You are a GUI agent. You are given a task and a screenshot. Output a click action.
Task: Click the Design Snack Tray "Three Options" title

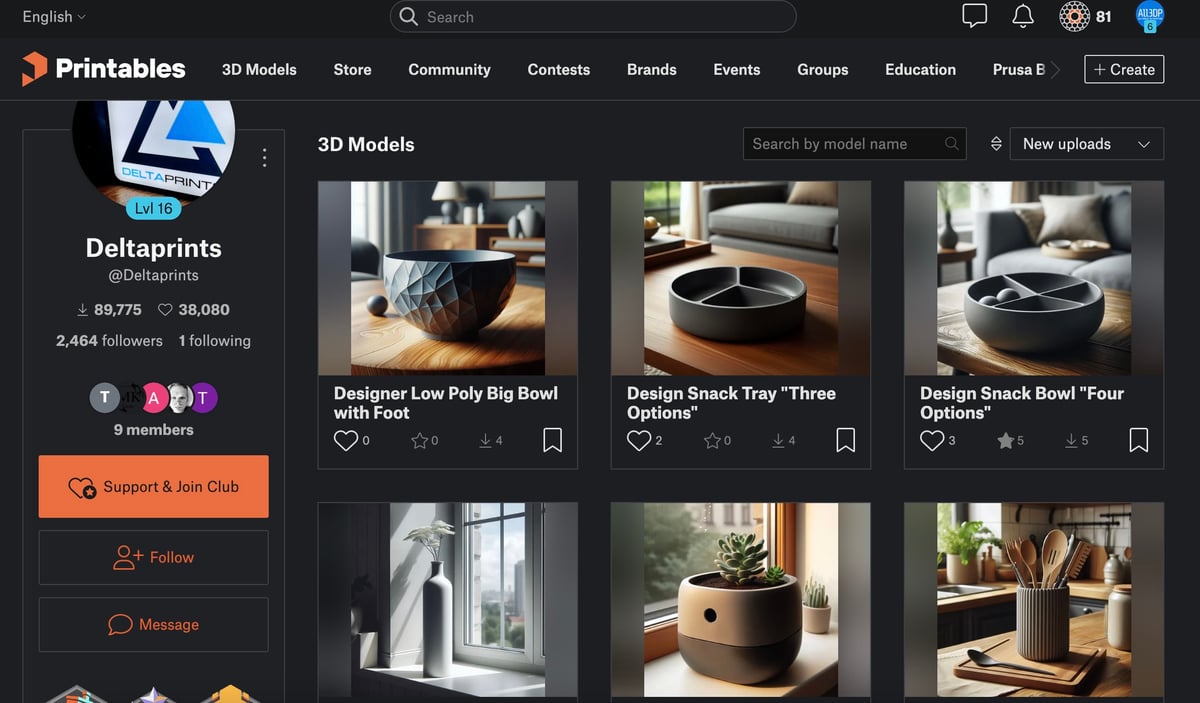(x=731, y=403)
